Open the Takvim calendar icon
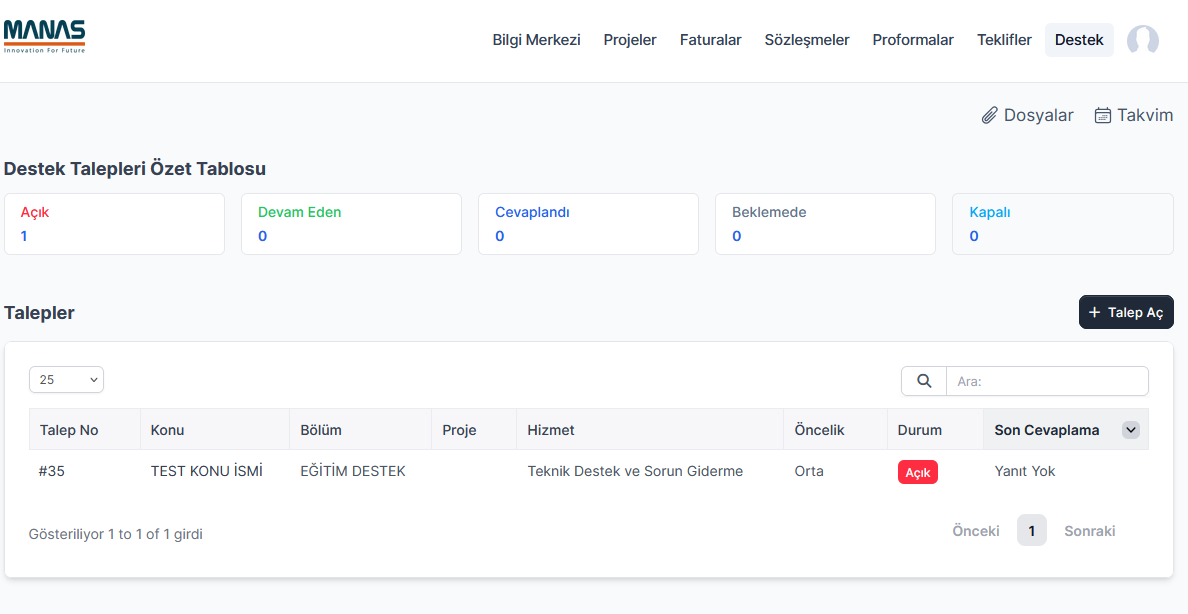The width and height of the screenshot is (1188, 614). (x=1102, y=115)
